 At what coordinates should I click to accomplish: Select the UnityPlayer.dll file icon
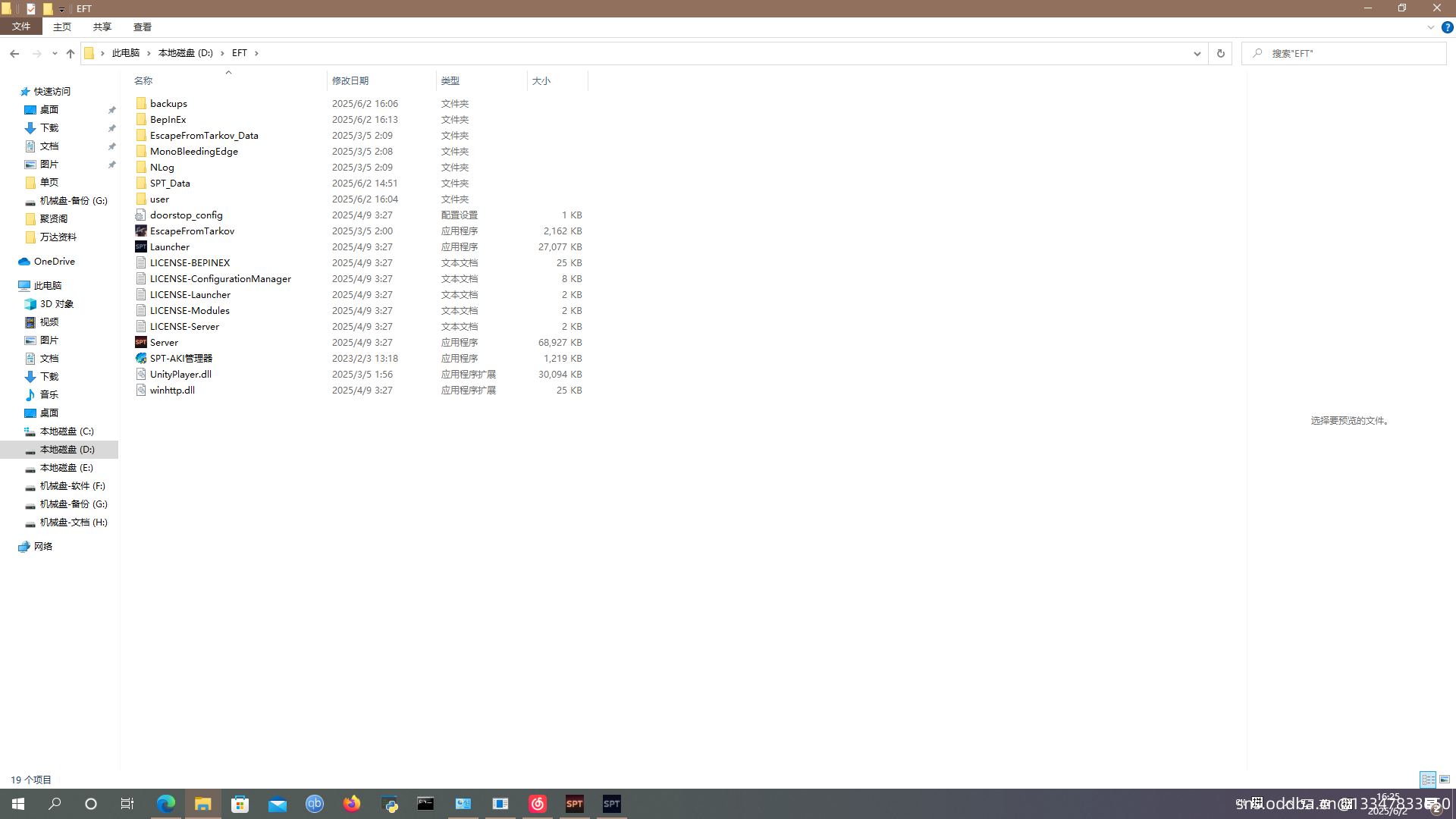click(x=141, y=374)
